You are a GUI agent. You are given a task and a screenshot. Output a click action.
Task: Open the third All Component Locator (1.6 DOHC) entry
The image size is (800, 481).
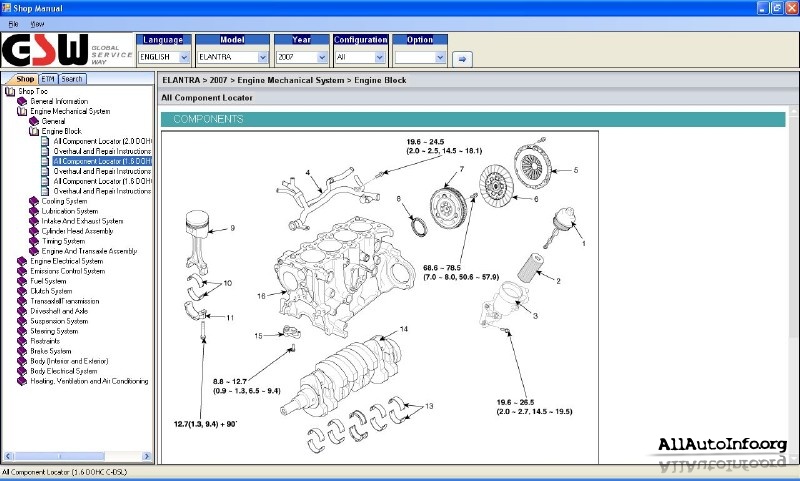click(x=102, y=181)
